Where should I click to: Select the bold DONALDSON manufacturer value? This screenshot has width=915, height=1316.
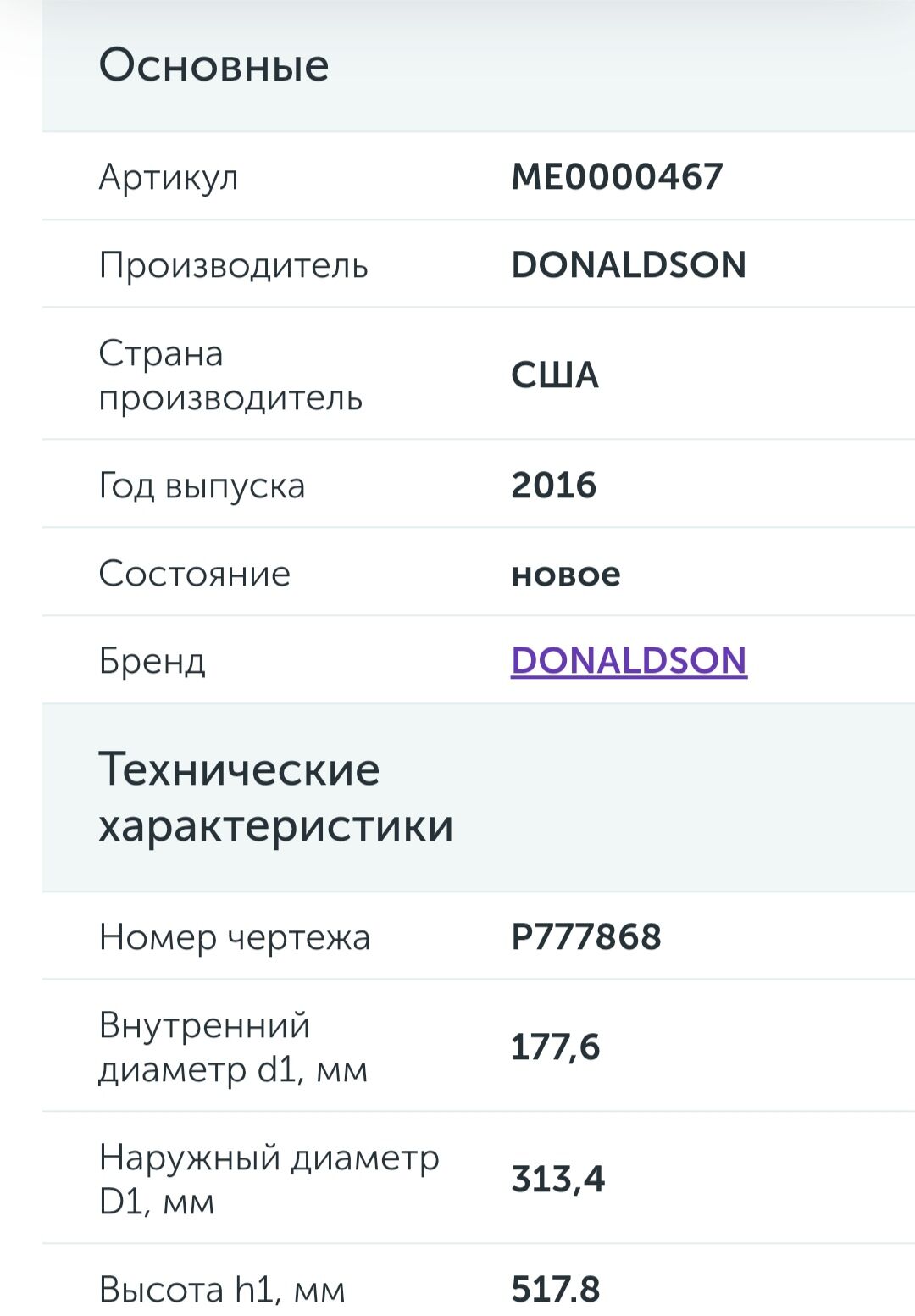[x=629, y=265]
